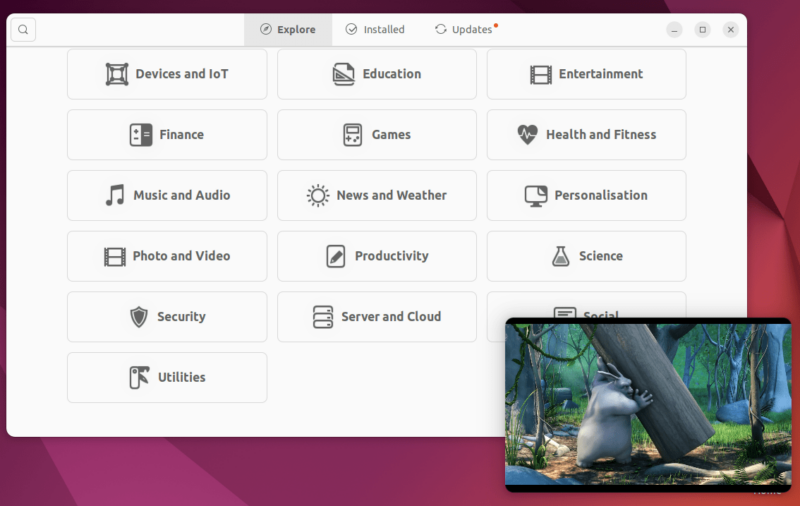Open the Personalisation category

pyautogui.click(x=586, y=196)
